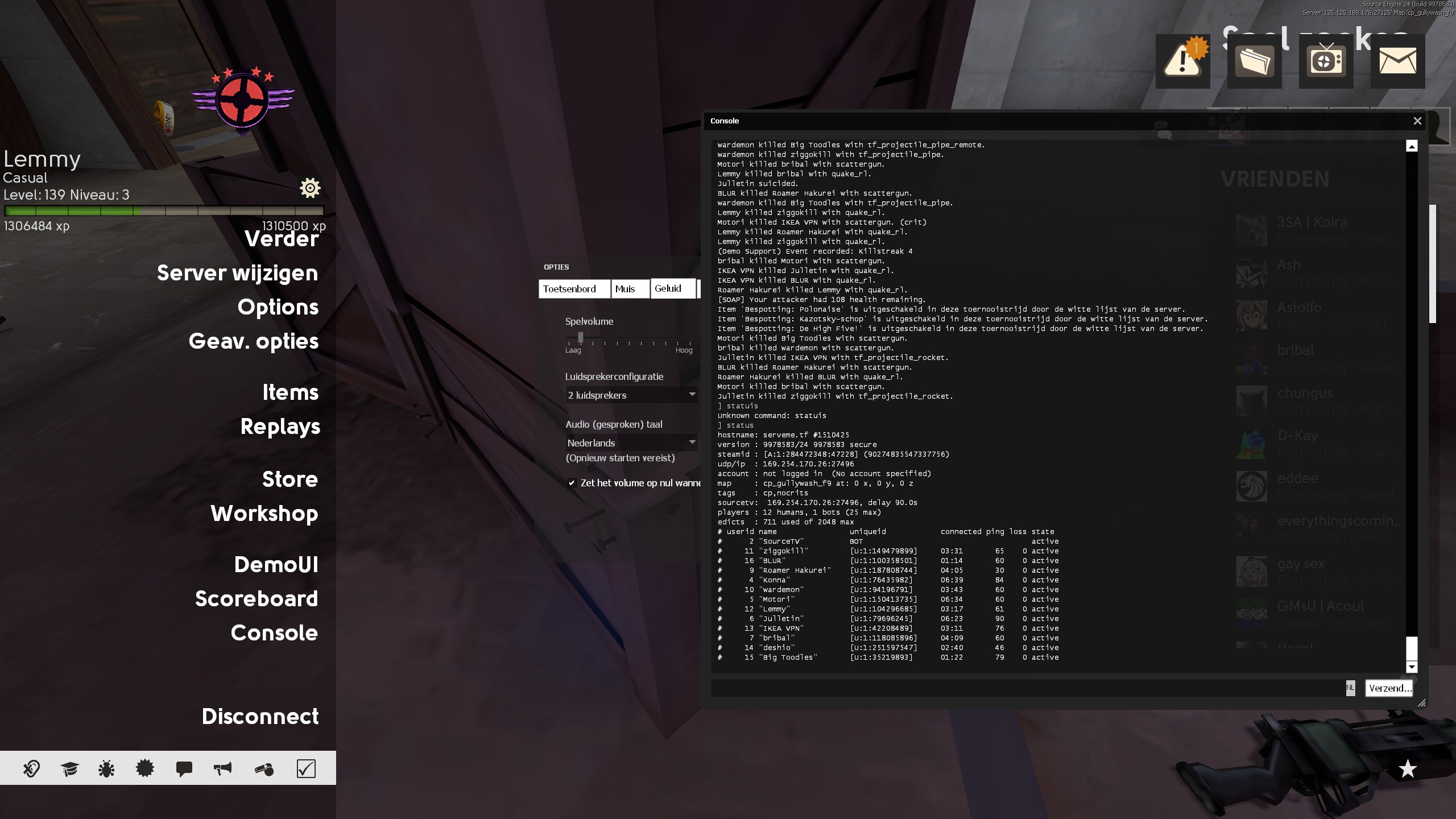1456x819 pixels.
Task: Click the megaphone call vote icon
Action: 222,769
